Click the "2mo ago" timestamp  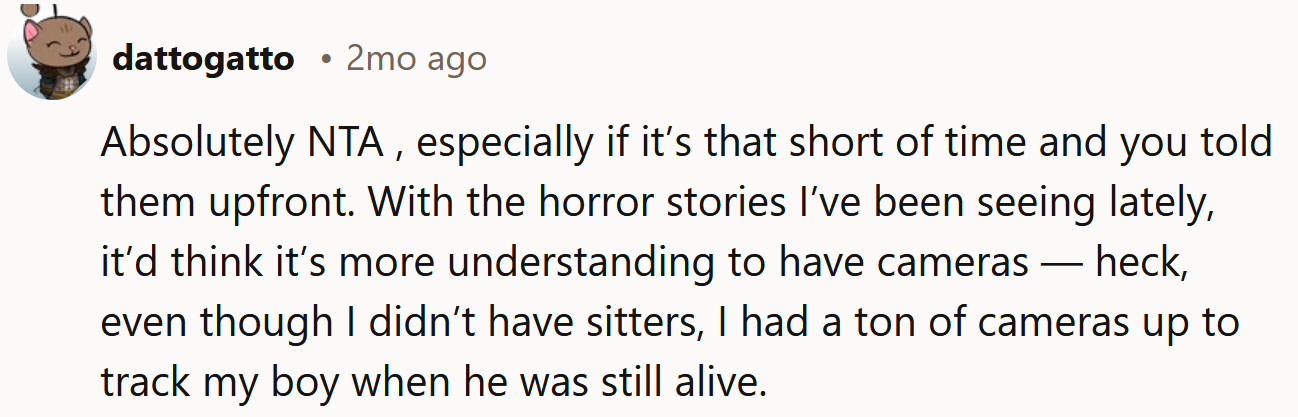coord(416,59)
